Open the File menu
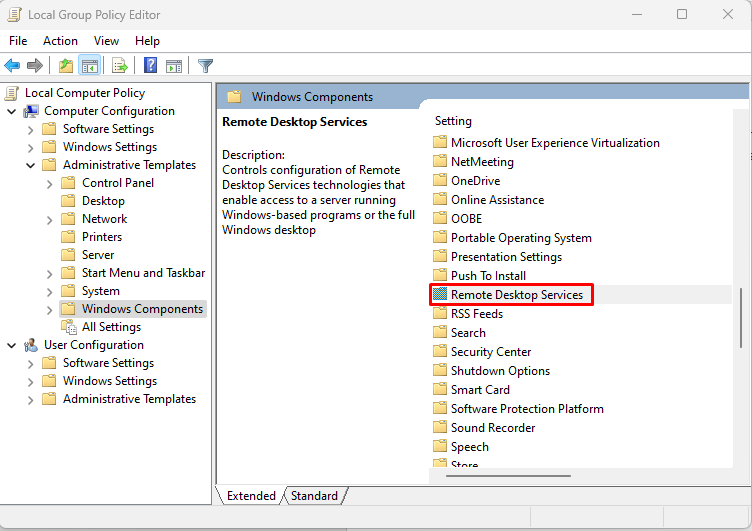 (x=18, y=41)
